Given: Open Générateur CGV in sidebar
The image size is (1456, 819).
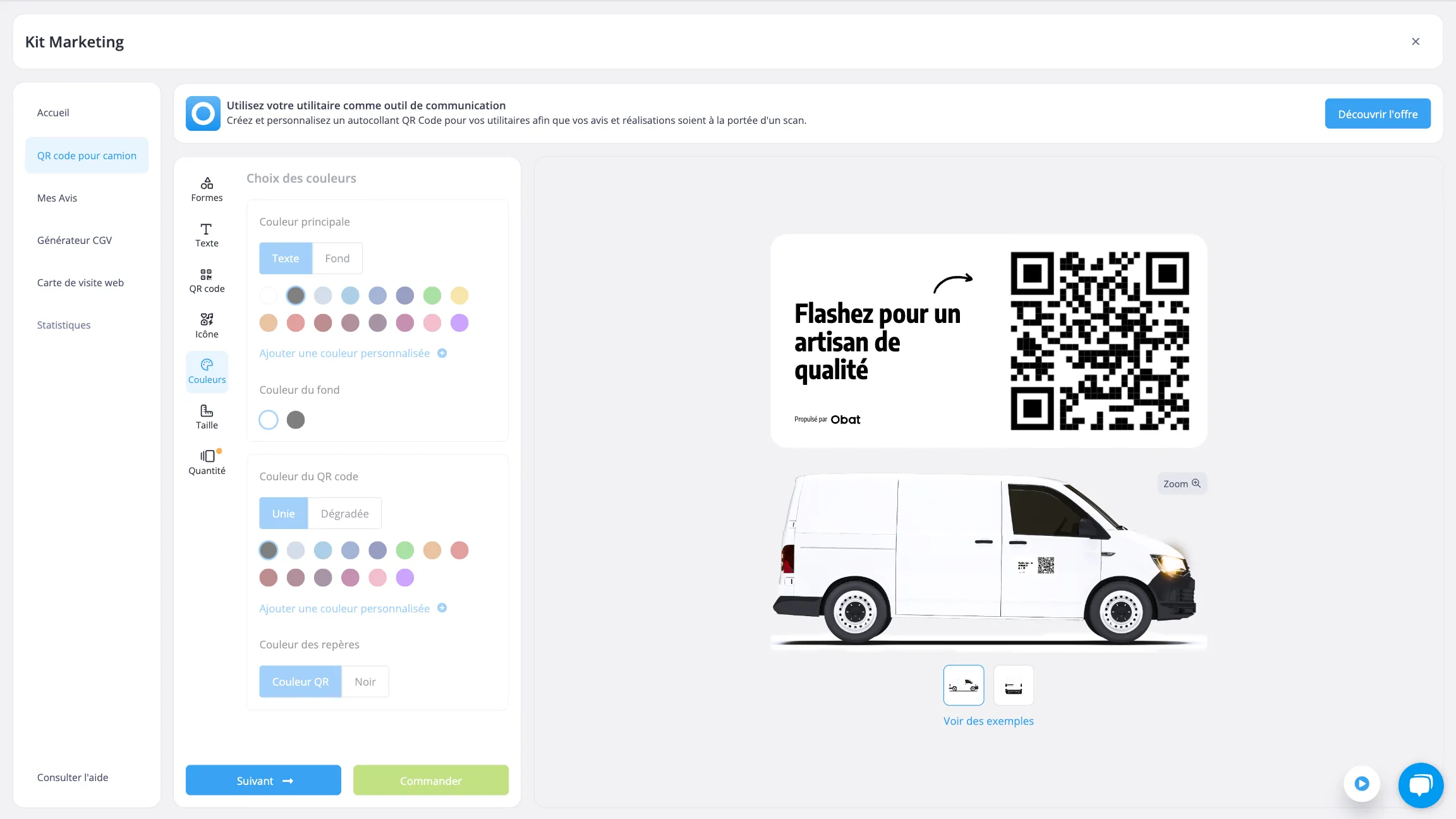Looking at the screenshot, I should [75, 240].
